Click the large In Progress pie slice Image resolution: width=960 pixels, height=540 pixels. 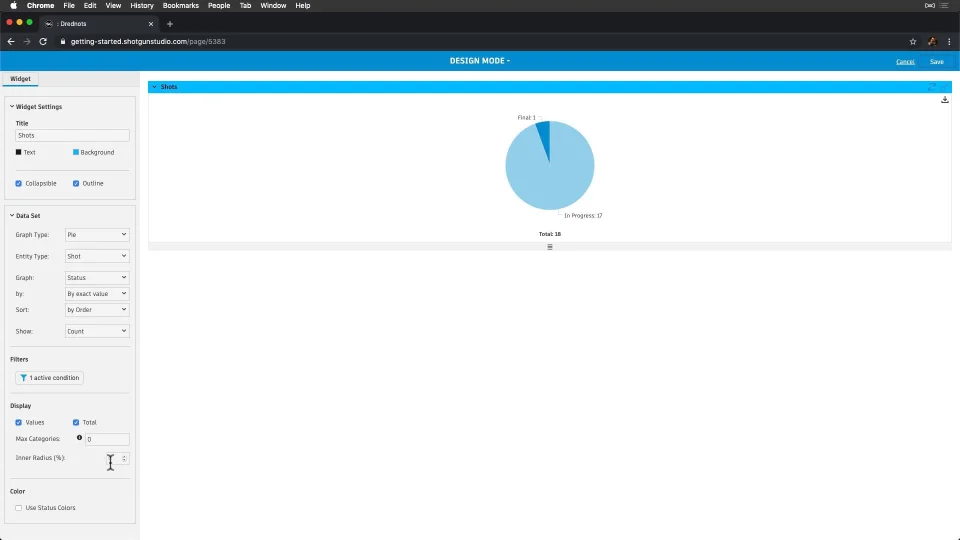click(550, 178)
